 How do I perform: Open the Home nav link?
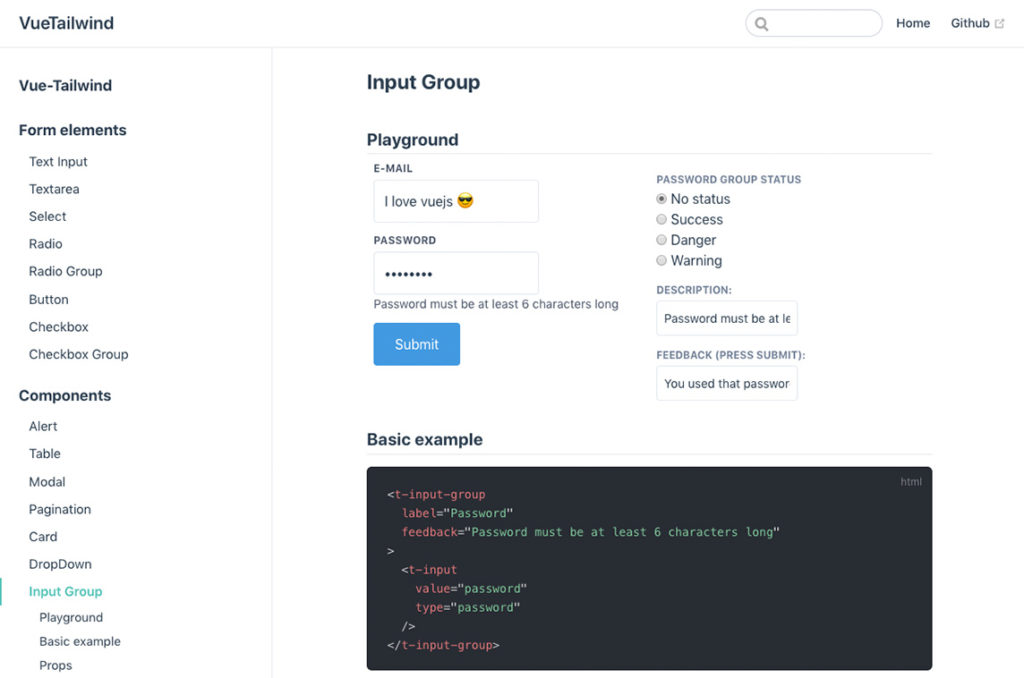pyautogui.click(x=912, y=23)
